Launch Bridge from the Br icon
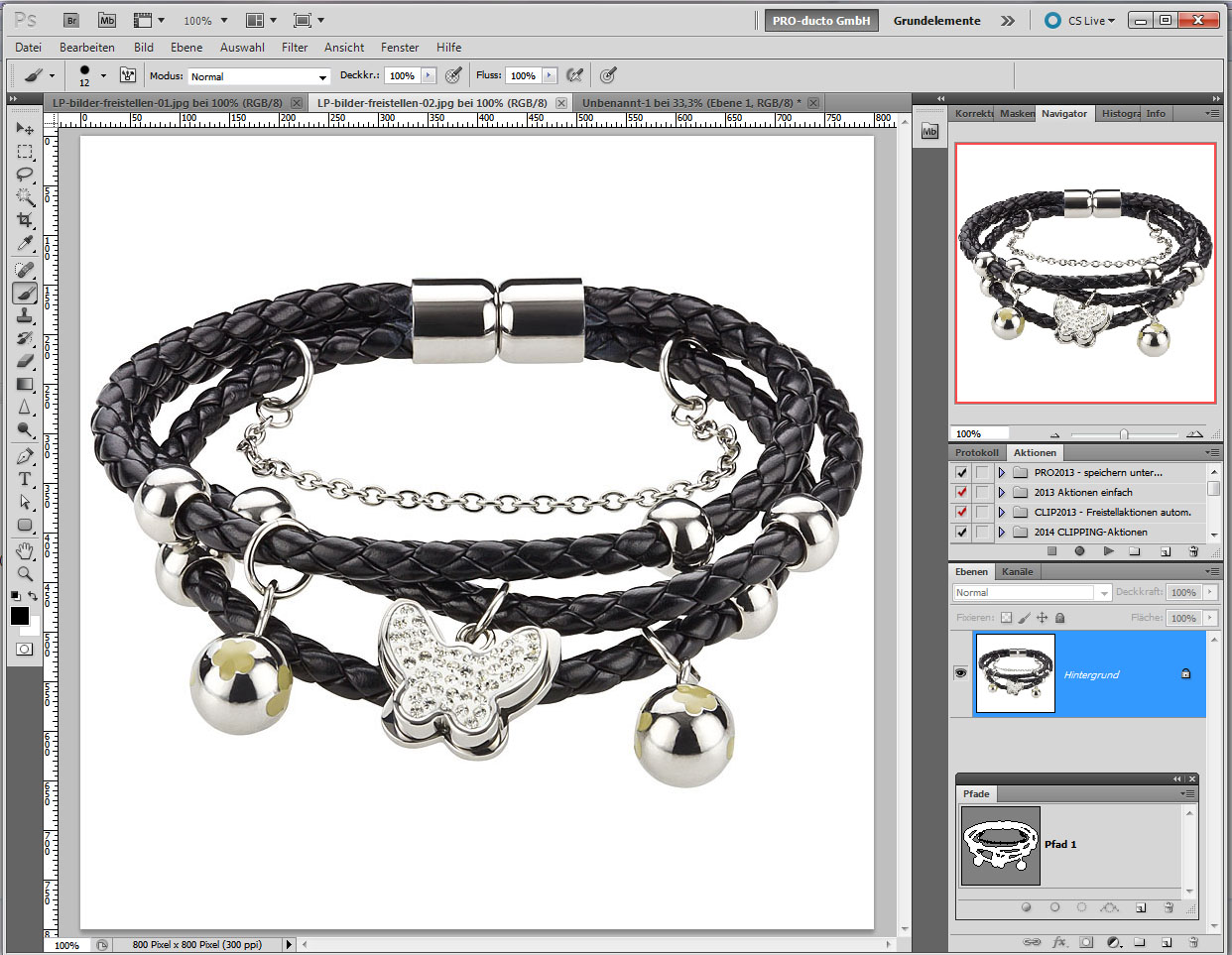Screen dimensions: 1232x955 [71, 20]
